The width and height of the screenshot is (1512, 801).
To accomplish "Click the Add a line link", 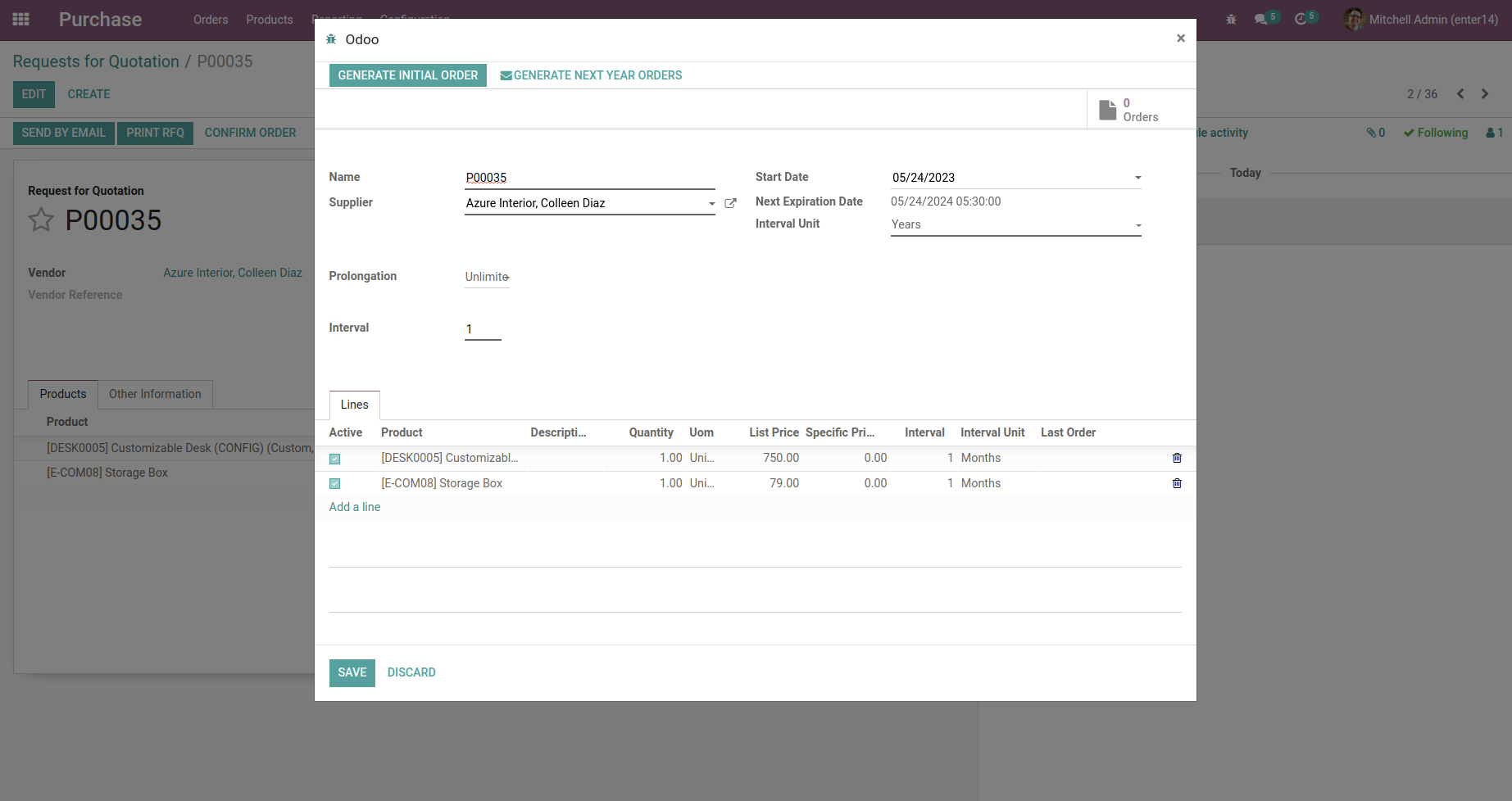I will pyautogui.click(x=354, y=507).
